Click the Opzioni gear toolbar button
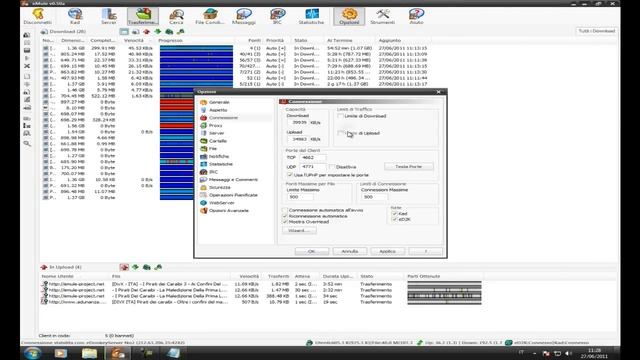The image size is (640, 360). tap(349, 16)
